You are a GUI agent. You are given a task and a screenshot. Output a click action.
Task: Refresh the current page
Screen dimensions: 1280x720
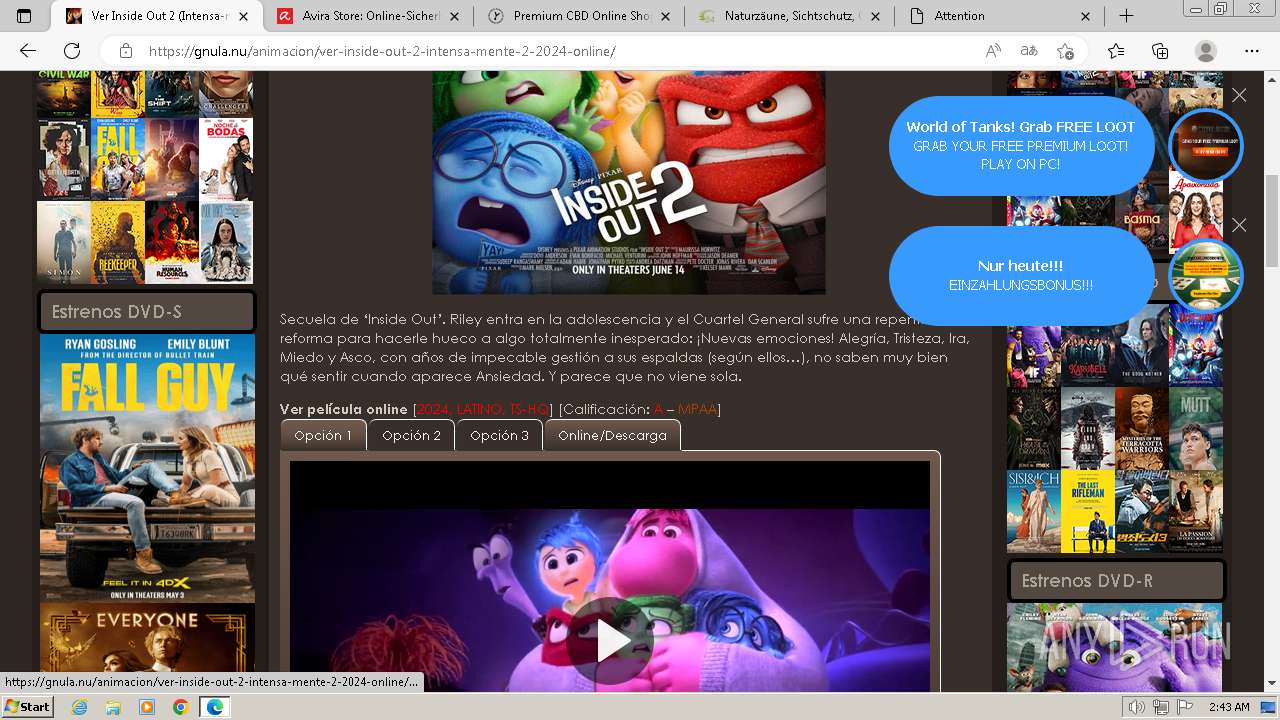[72, 51]
